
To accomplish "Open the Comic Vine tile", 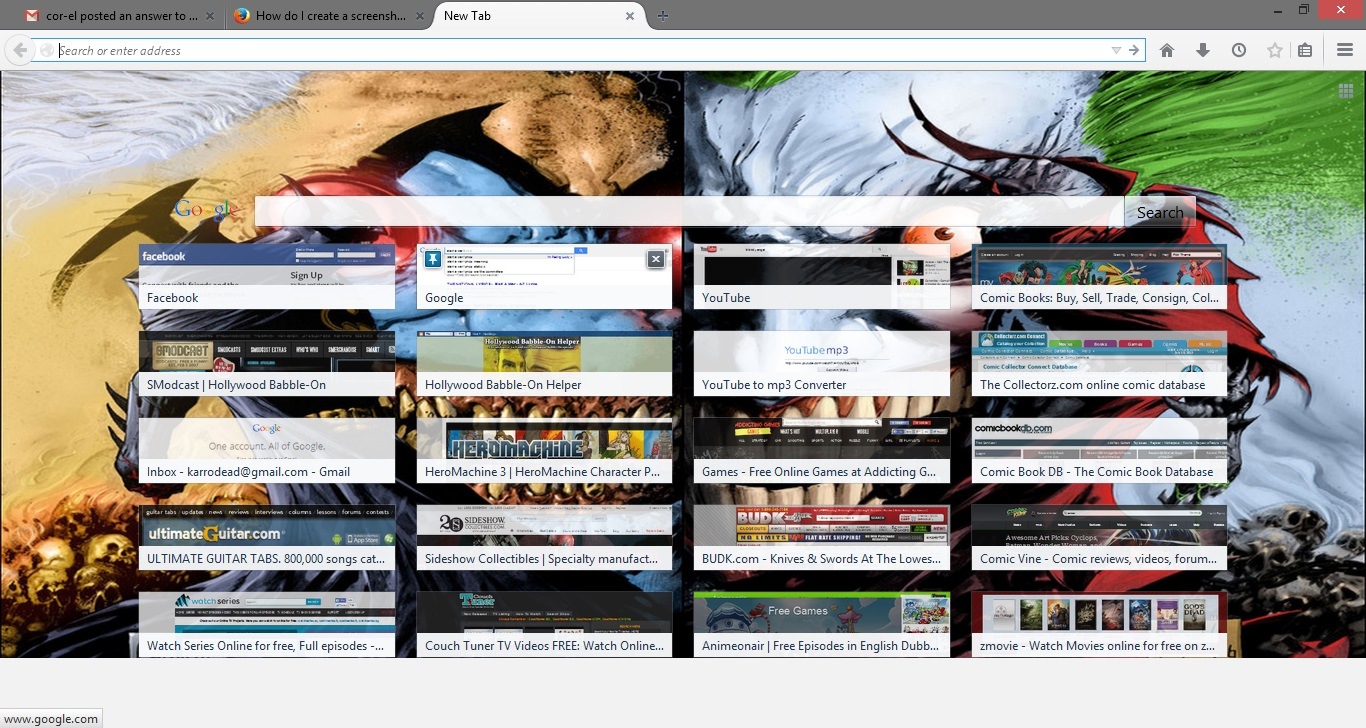I will click(x=1099, y=537).
